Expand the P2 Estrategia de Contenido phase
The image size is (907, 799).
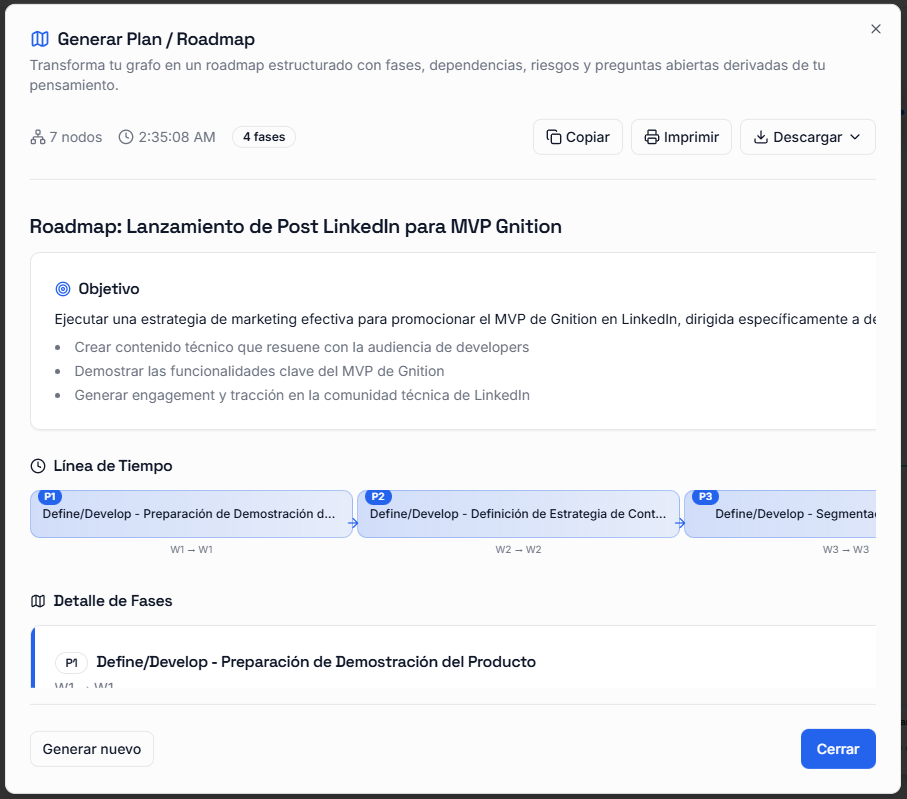(518, 513)
